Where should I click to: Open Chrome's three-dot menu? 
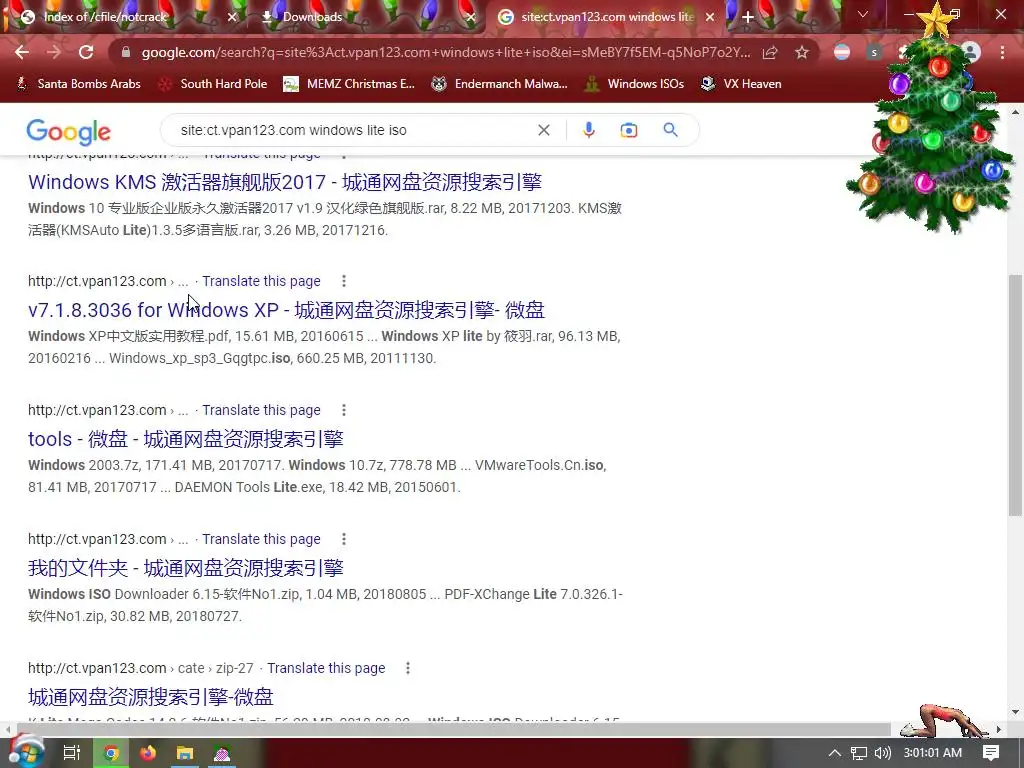point(1002,52)
